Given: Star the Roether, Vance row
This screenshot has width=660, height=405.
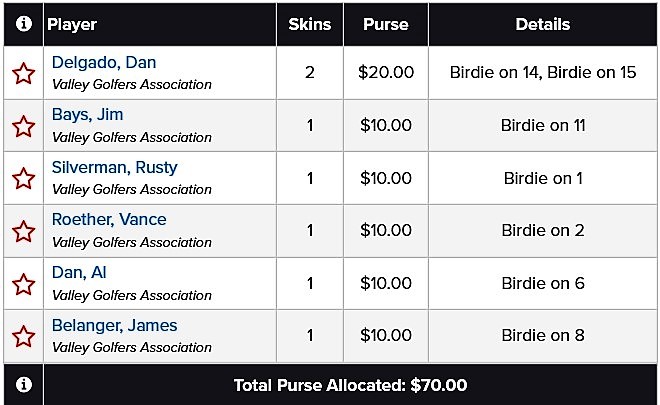Looking at the screenshot, I should (24, 232).
